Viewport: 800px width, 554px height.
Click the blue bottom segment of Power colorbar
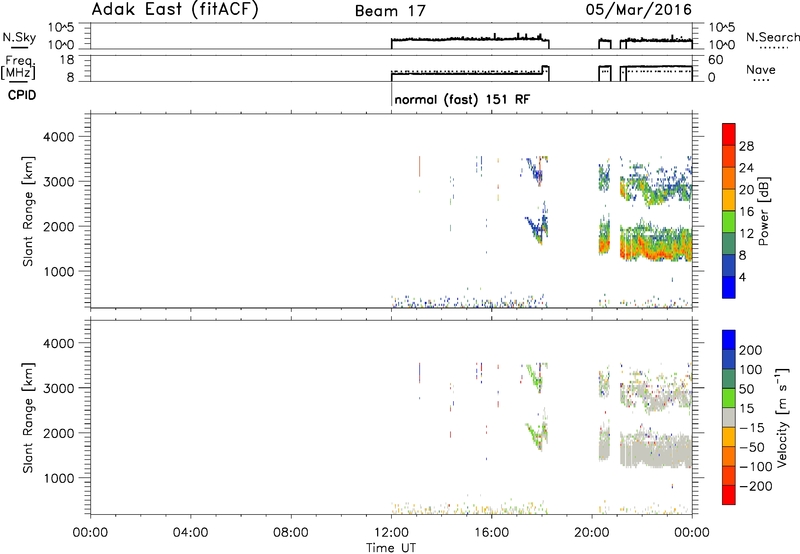(729, 287)
